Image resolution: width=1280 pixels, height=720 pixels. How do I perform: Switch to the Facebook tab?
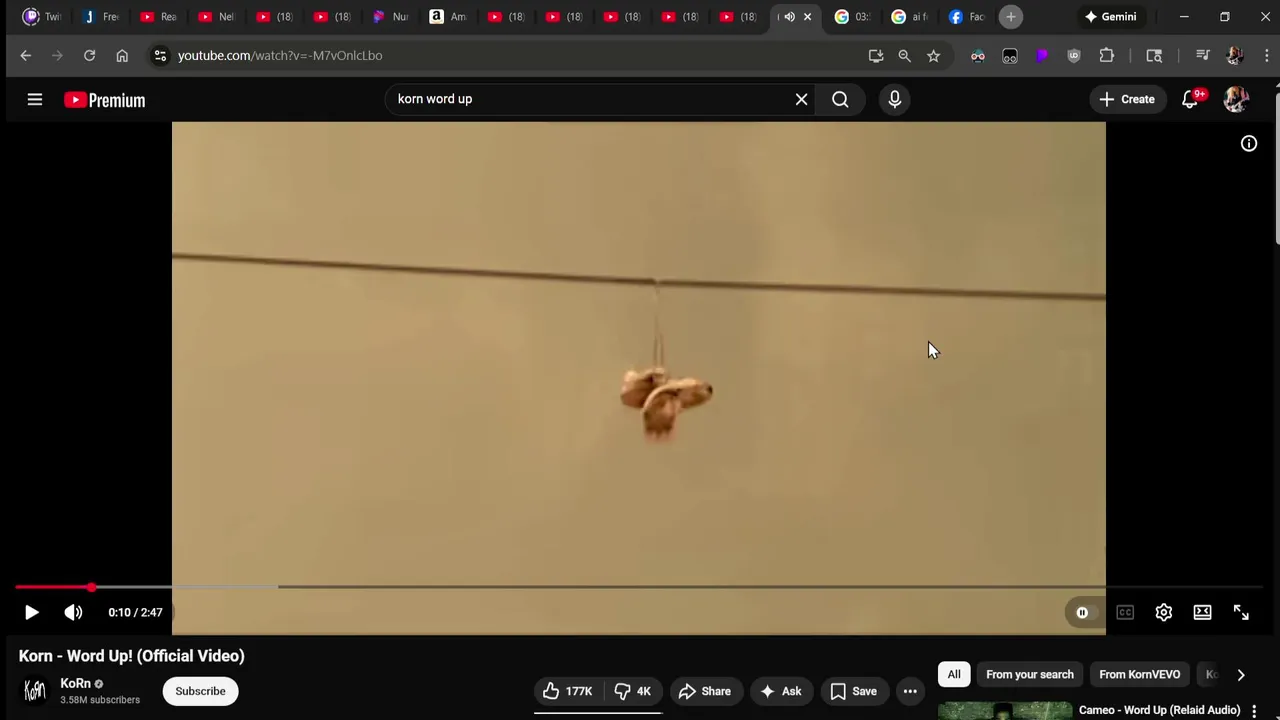pos(967,17)
